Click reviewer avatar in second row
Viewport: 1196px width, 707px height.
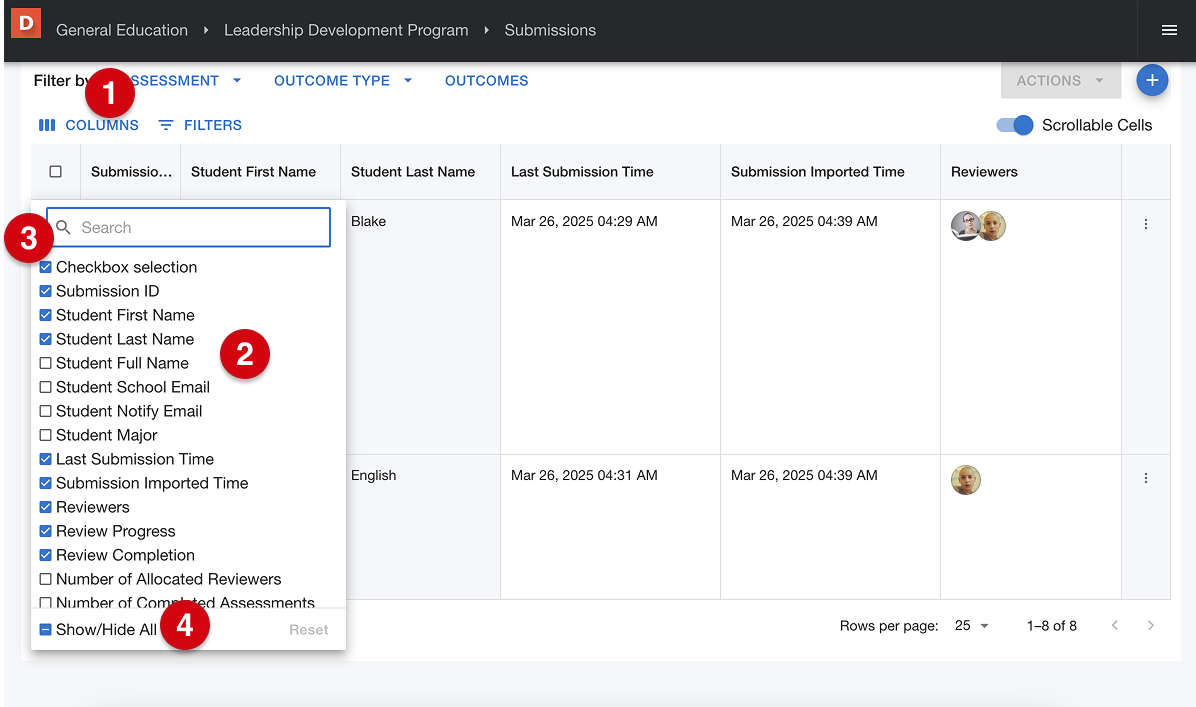coord(966,480)
